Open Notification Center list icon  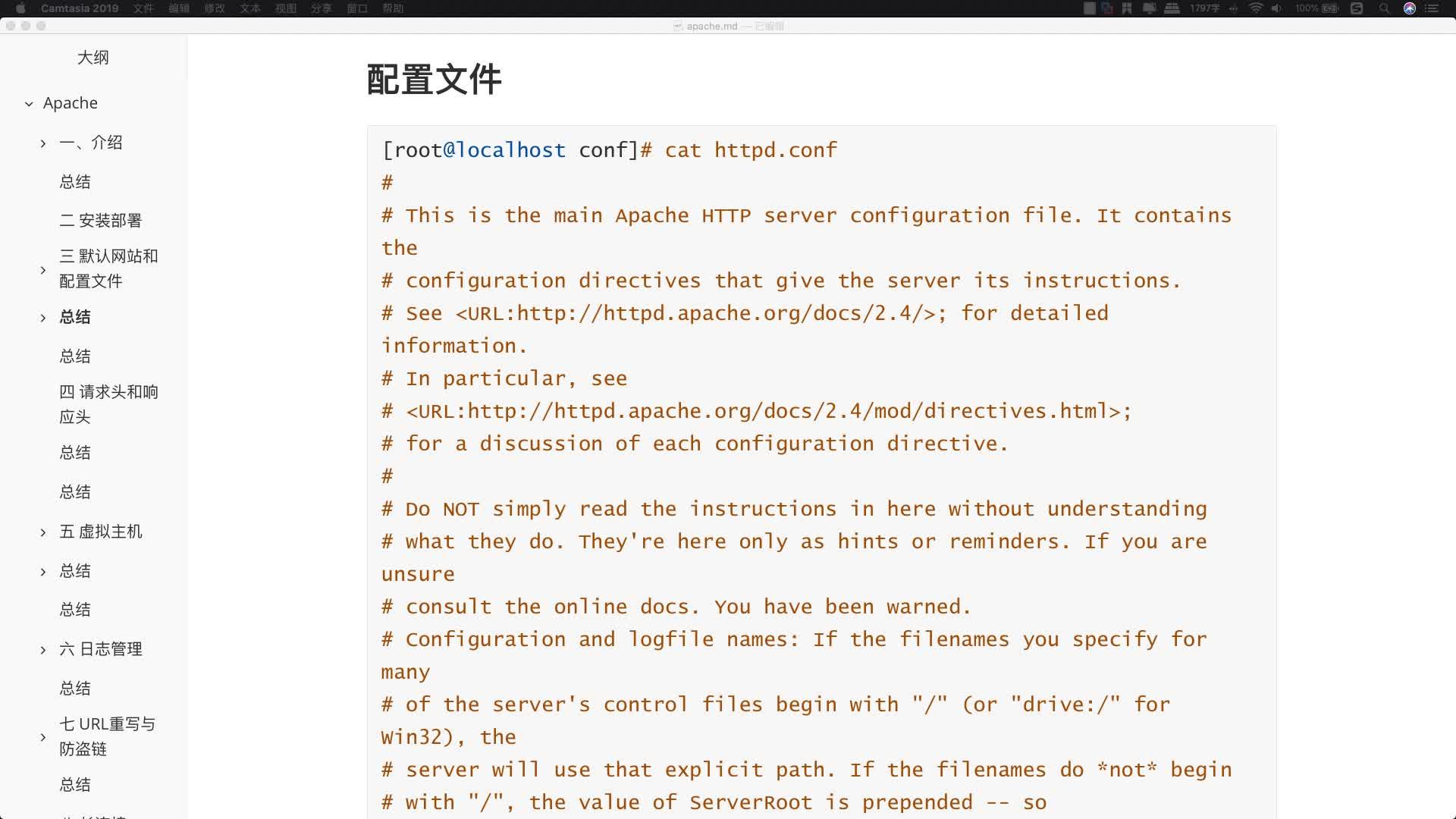(1432, 8)
